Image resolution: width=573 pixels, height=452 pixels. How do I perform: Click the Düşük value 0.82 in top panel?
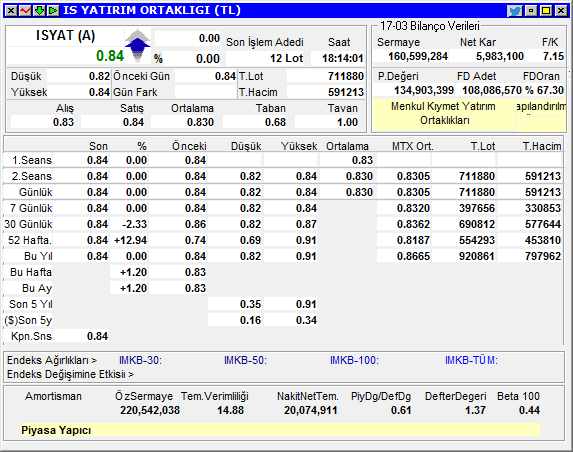point(99,76)
